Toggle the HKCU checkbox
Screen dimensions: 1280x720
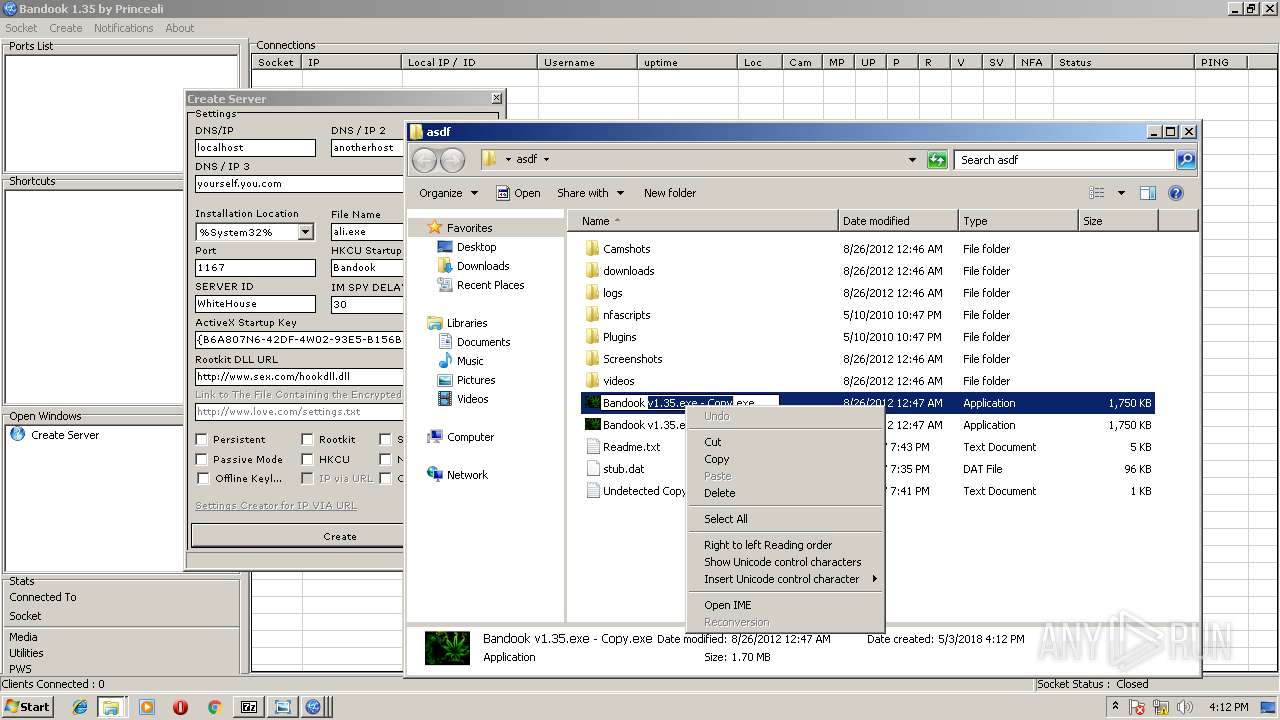tap(307, 459)
